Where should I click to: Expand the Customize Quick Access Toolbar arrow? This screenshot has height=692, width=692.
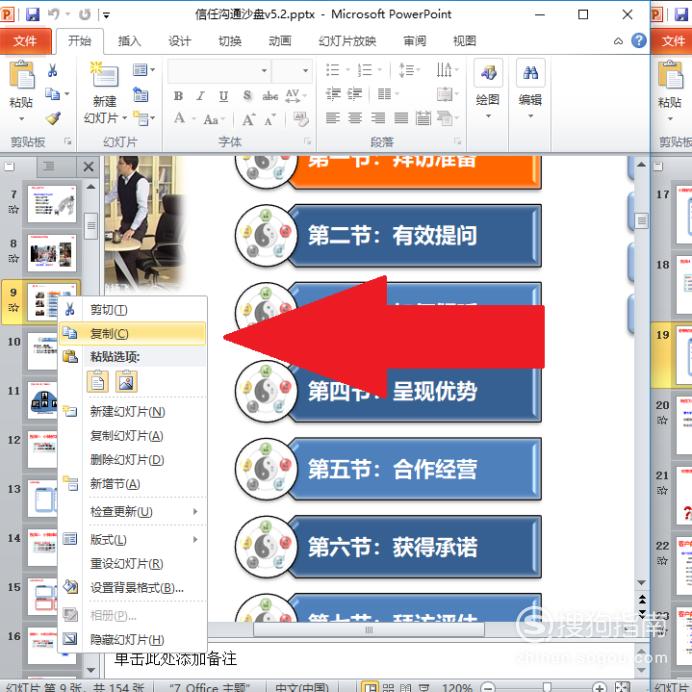[x=106, y=15]
